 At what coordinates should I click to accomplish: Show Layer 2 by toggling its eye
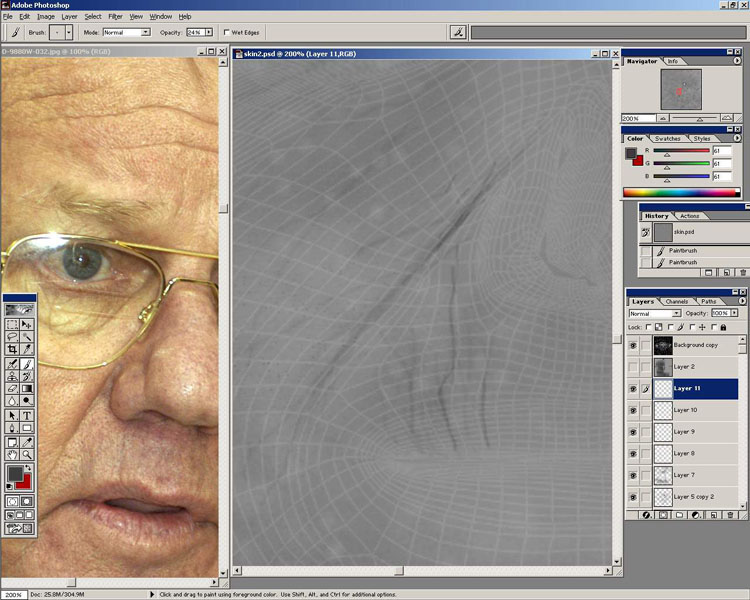point(632,367)
